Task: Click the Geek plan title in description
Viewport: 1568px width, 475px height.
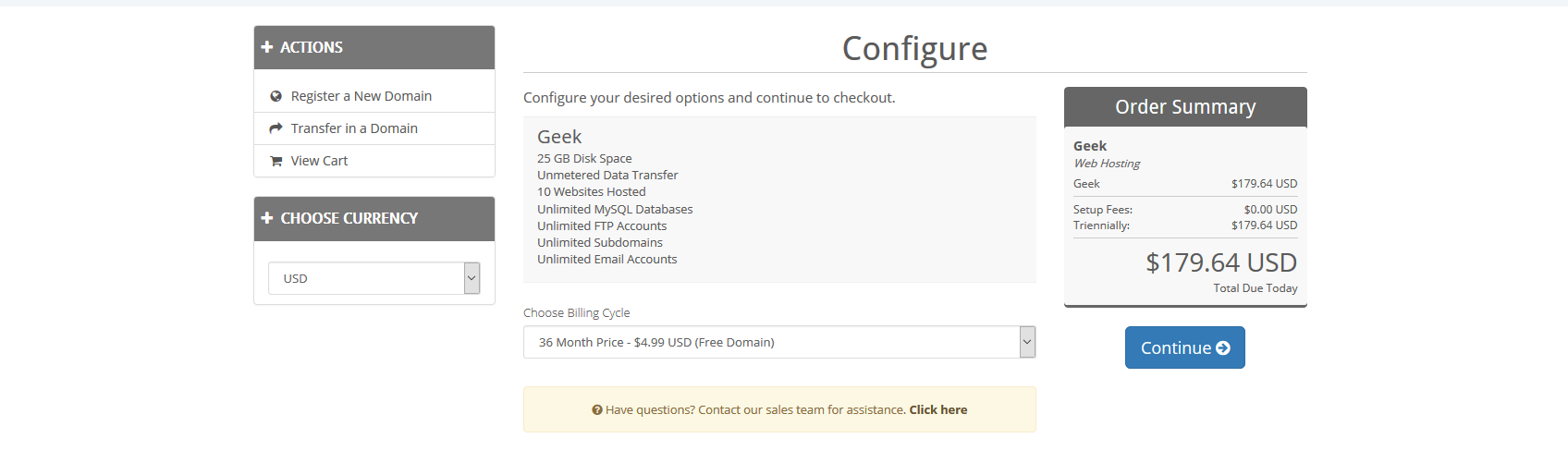Action: pyautogui.click(x=559, y=137)
